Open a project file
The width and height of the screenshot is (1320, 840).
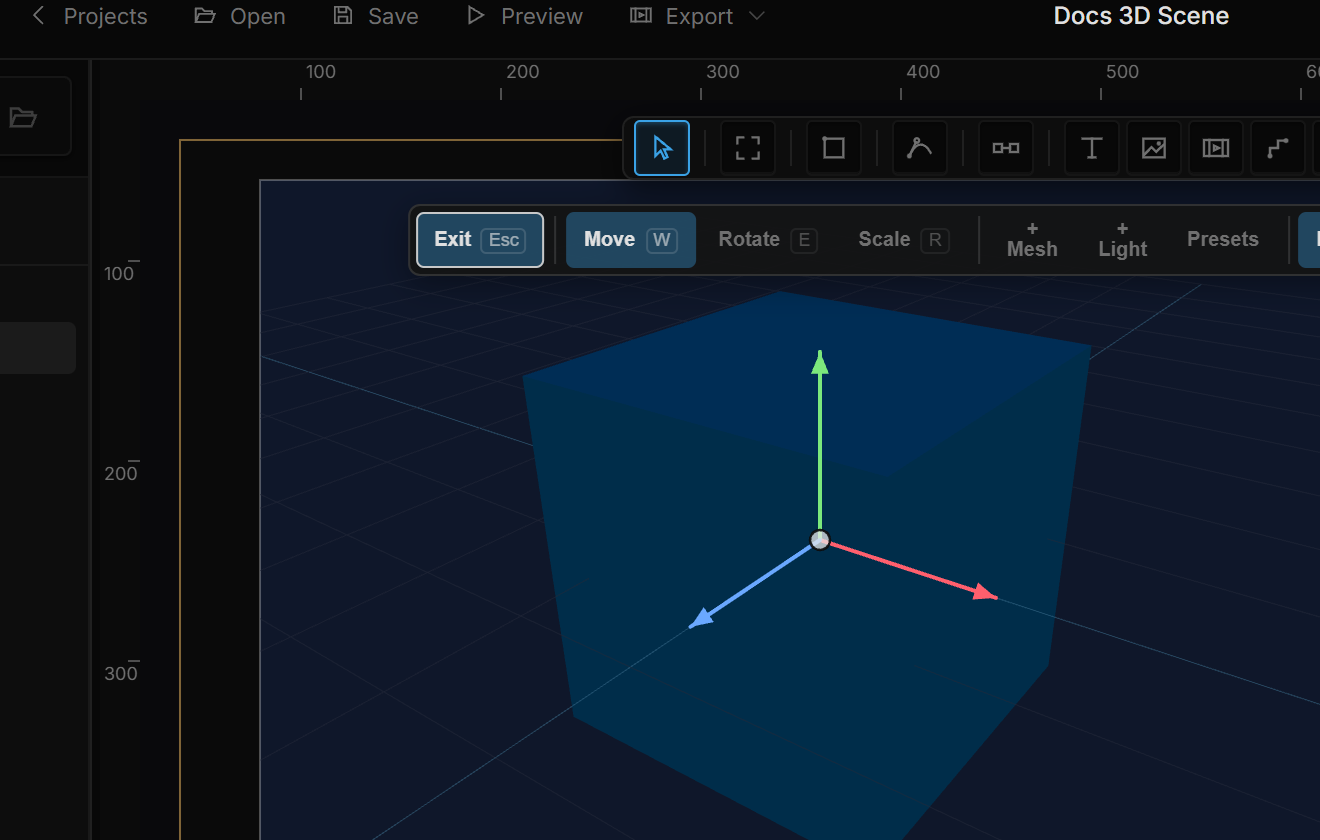coord(240,16)
